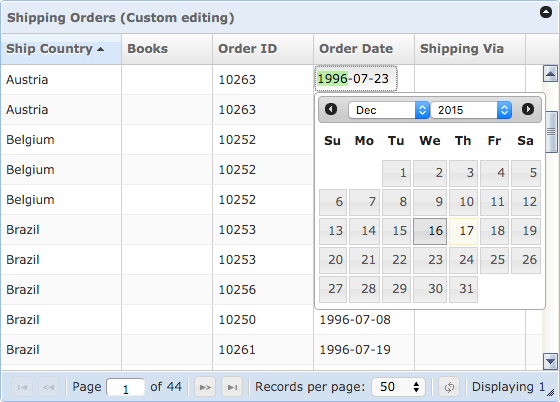Viewport: 560px width, 402px height.
Task: Pick December 25 in date picker
Action: pyautogui.click(x=495, y=260)
